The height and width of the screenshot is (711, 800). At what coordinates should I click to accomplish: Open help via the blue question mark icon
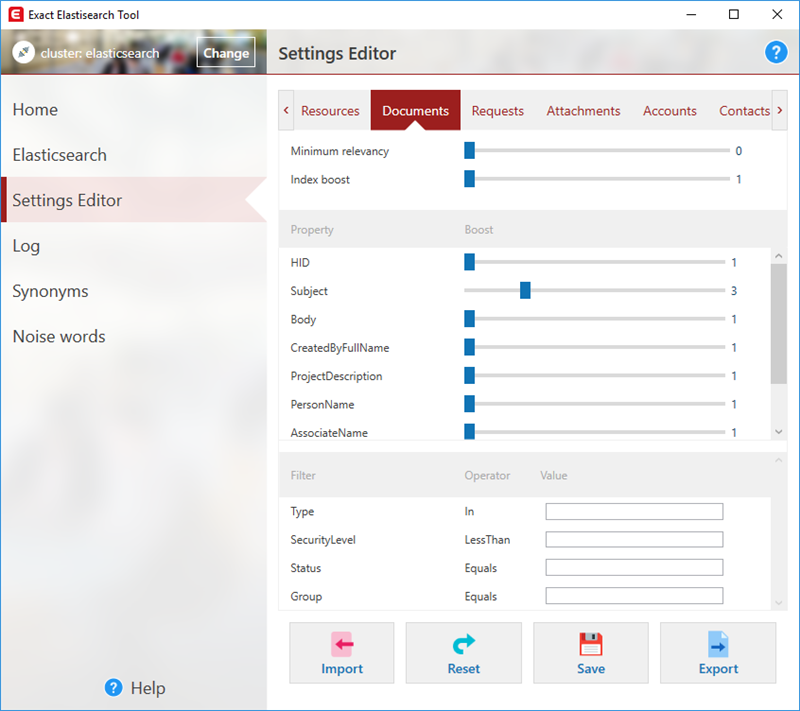pos(776,52)
